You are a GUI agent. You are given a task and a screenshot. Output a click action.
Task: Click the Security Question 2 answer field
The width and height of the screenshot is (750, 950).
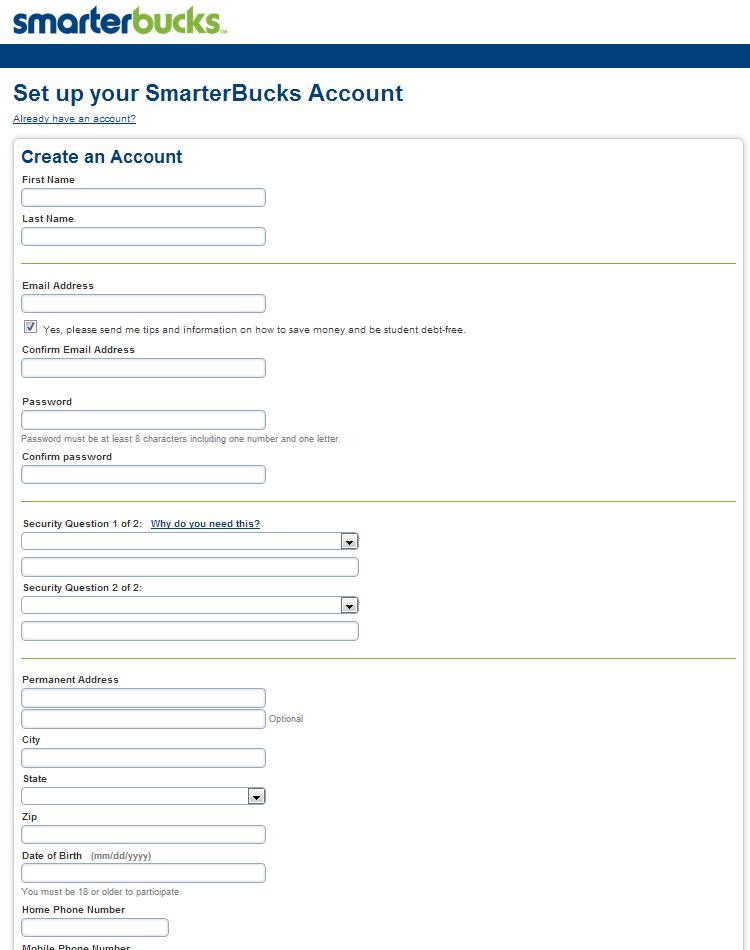pos(190,631)
